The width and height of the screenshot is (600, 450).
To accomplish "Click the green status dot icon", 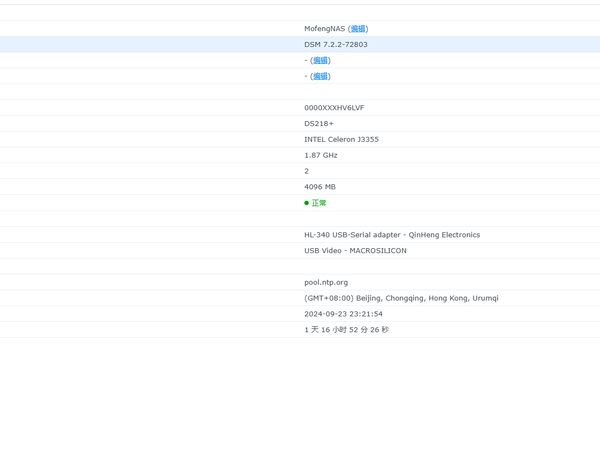I will [307, 203].
